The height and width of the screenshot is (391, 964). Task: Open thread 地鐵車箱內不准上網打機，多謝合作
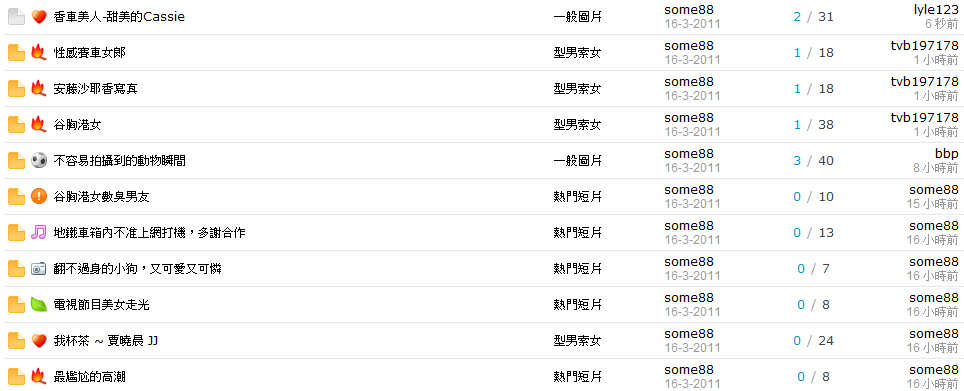149,233
